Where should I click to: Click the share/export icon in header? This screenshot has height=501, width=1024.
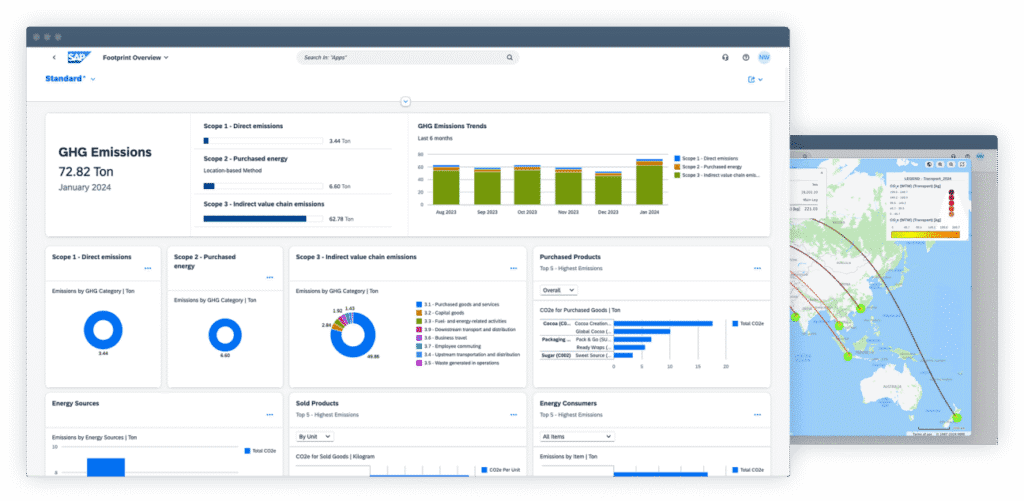[x=752, y=79]
